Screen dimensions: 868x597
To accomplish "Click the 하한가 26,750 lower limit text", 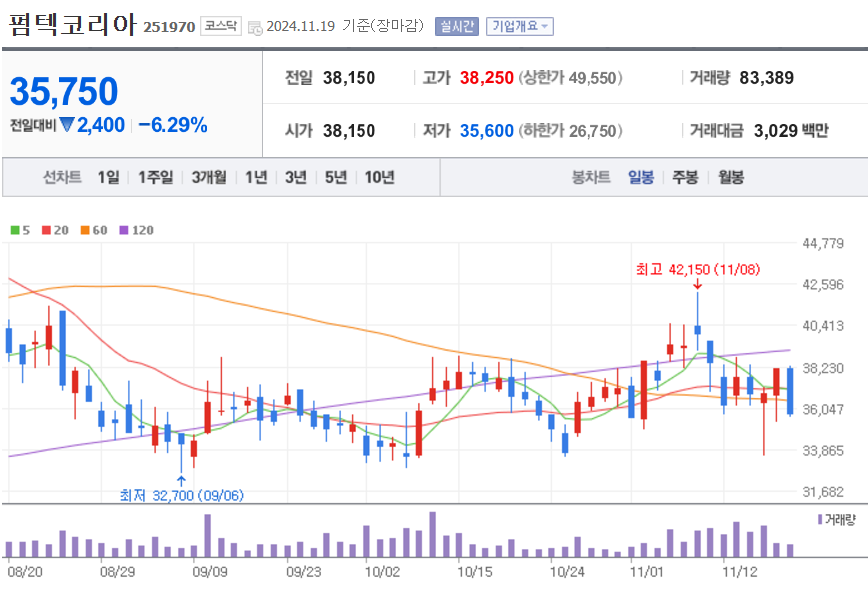I will 570,131.
